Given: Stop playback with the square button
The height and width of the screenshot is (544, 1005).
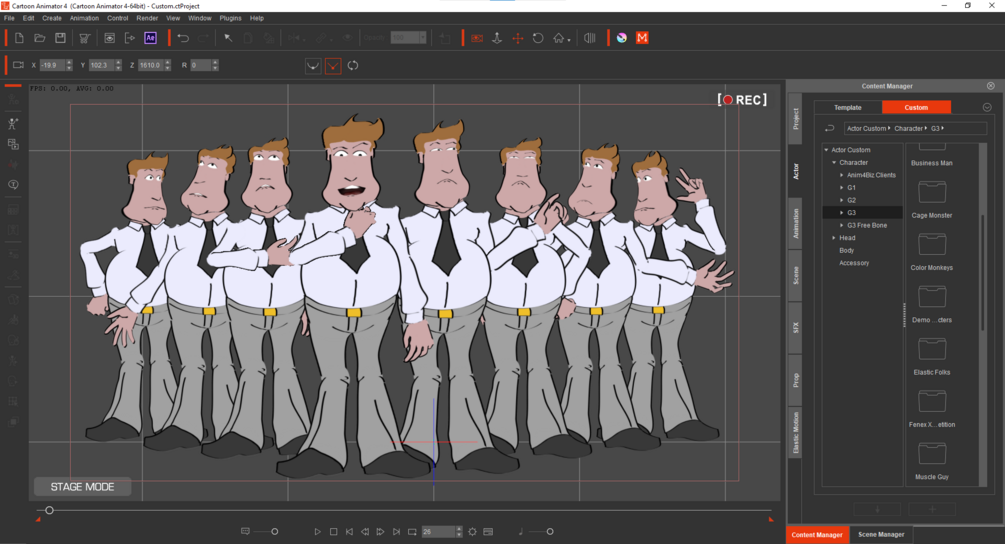Looking at the screenshot, I should click(x=333, y=532).
